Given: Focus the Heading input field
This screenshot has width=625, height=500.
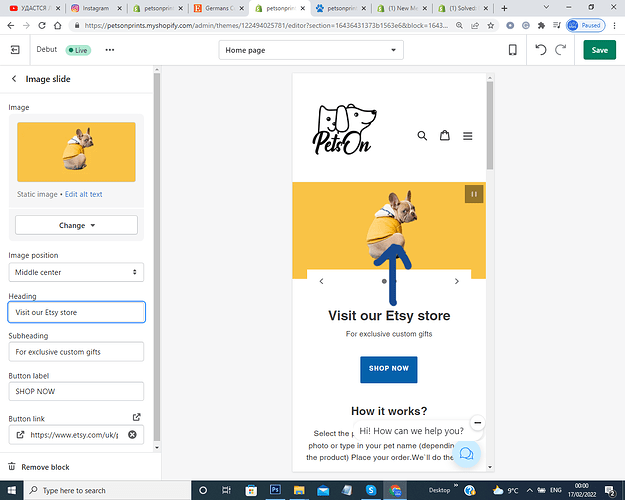Looking at the screenshot, I should click(x=76, y=312).
